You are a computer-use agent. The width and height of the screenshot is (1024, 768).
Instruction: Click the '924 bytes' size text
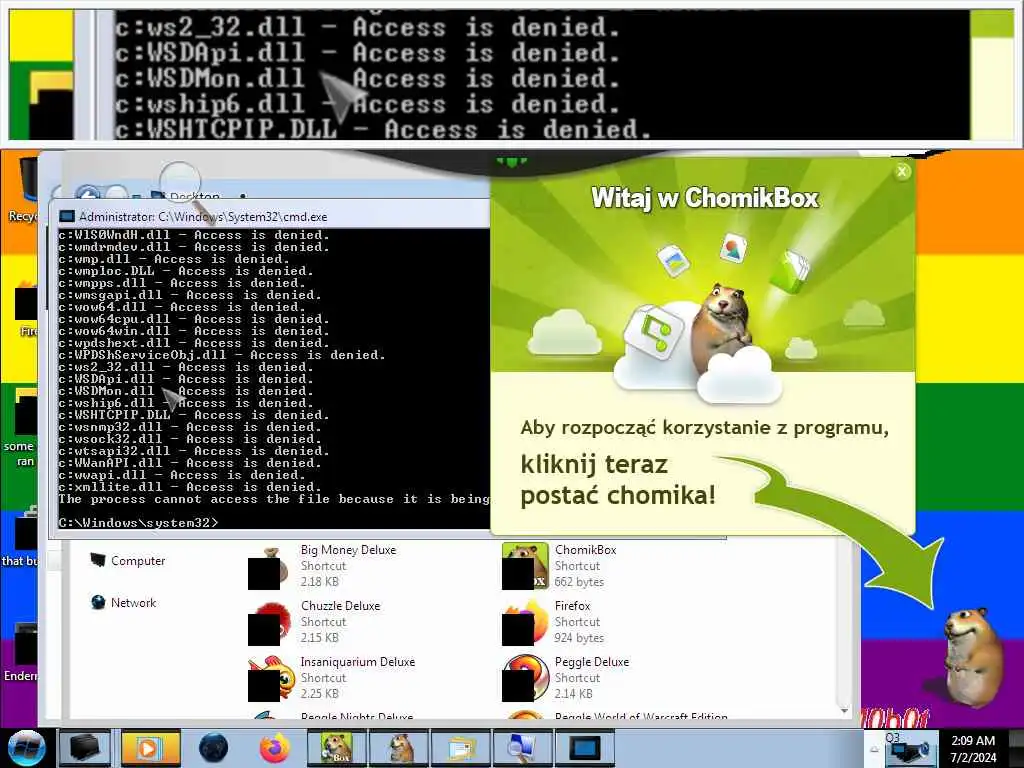click(579, 637)
